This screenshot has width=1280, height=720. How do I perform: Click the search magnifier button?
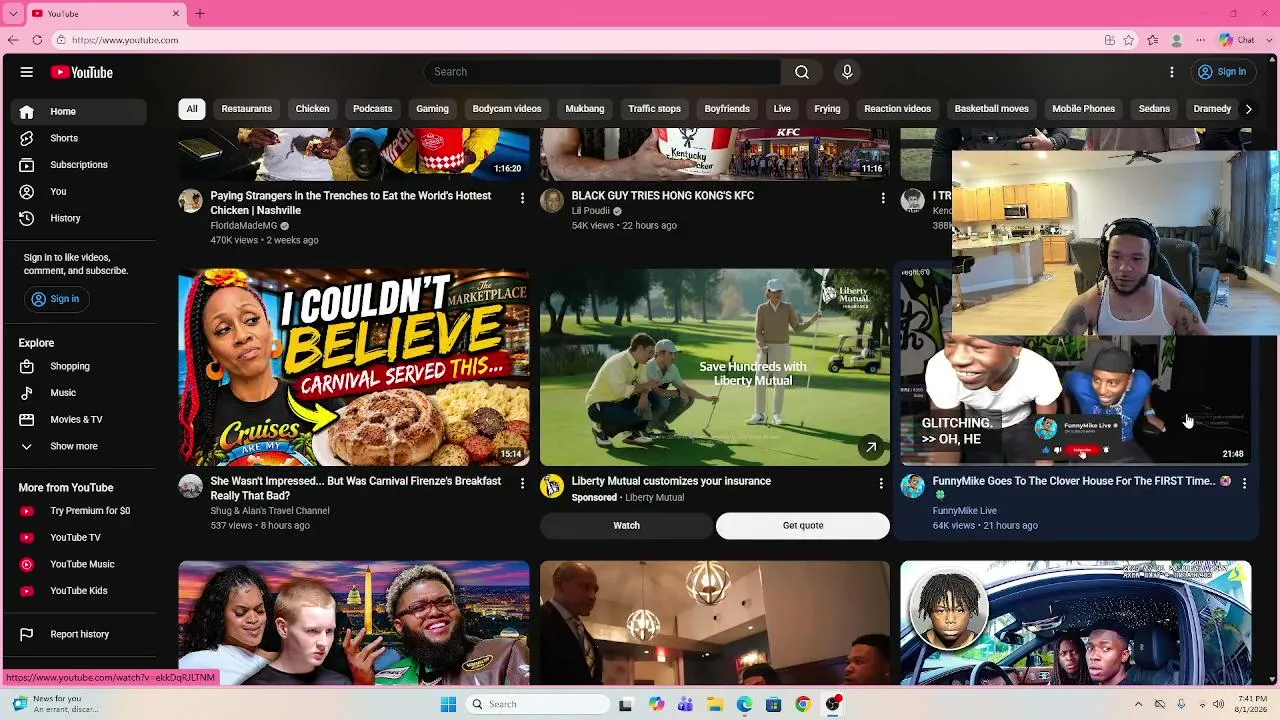(x=802, y=72)
